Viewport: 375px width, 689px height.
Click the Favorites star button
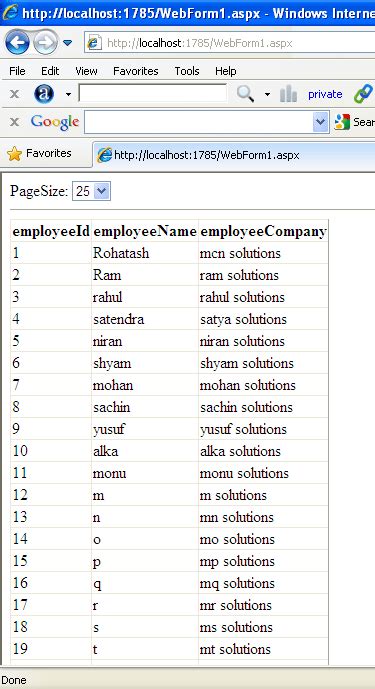coord(39,153)
